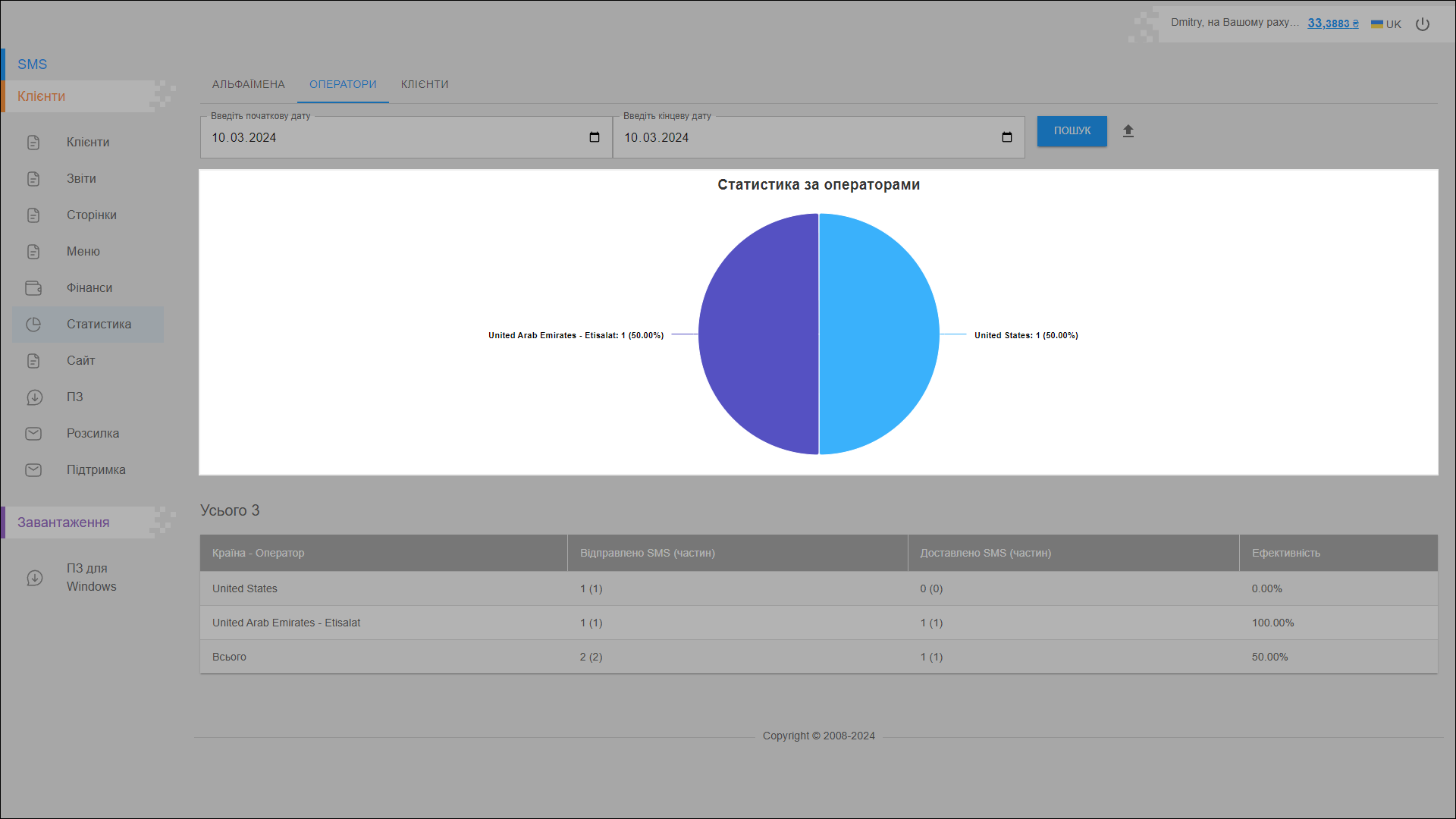Screen dimensions: 1456x819
Task: Open calendar picker for start date
Action: [595, 137]
